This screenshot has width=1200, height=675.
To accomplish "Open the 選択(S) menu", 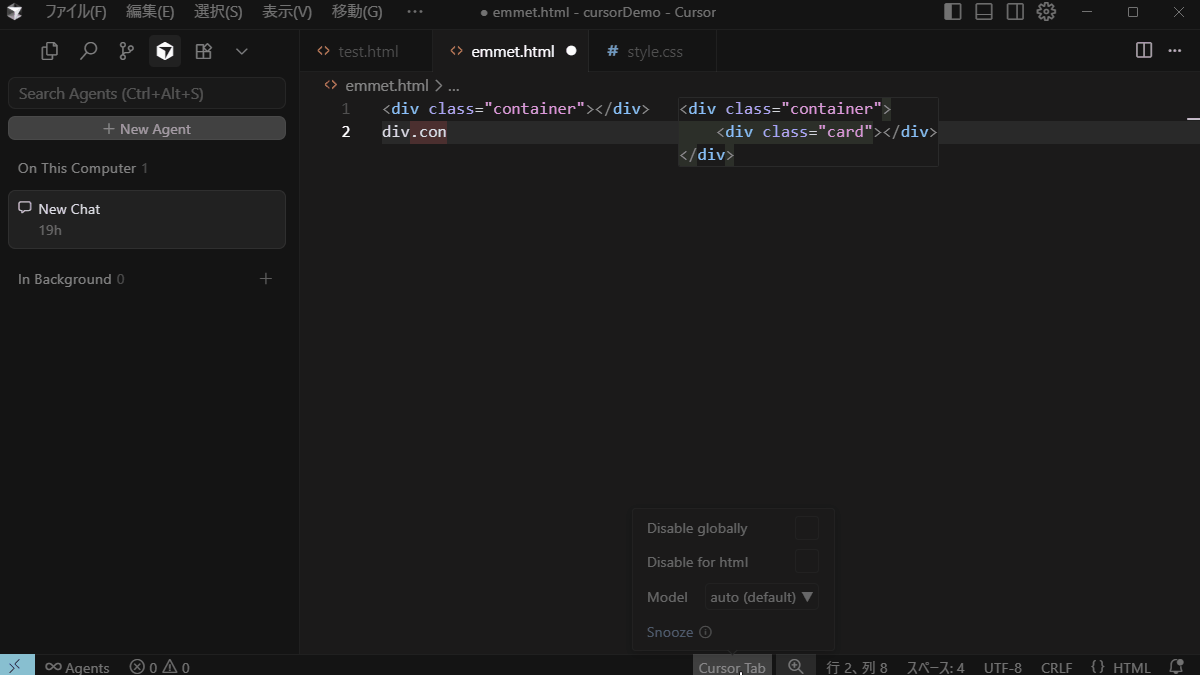I will click(x=218, y=12).
